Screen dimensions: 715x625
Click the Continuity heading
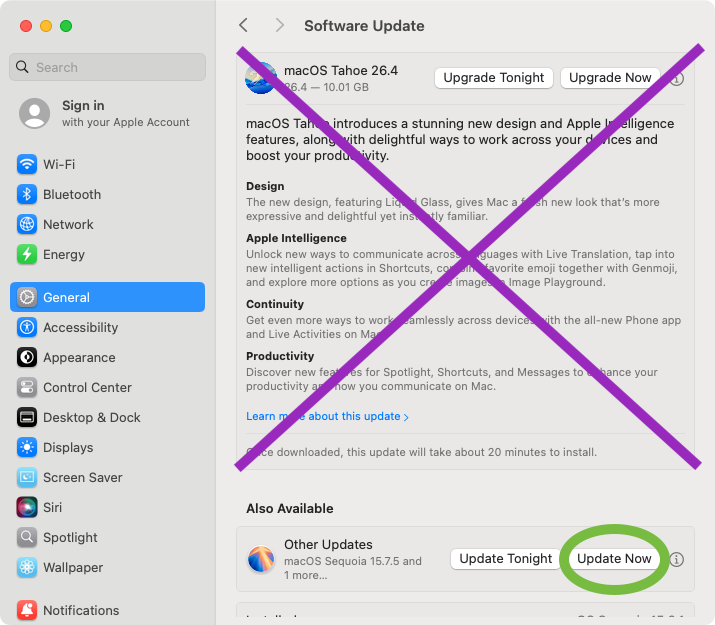pos(275,304)
